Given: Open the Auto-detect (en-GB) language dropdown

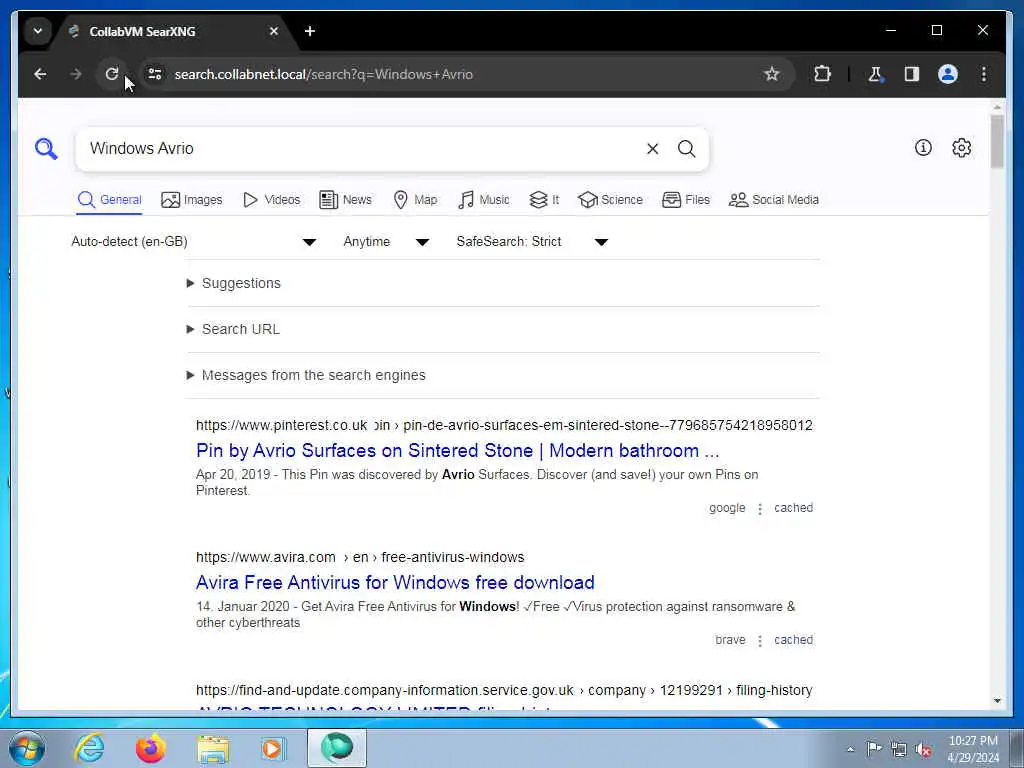Looking at the screenshot, I should [x=194, y=242].
